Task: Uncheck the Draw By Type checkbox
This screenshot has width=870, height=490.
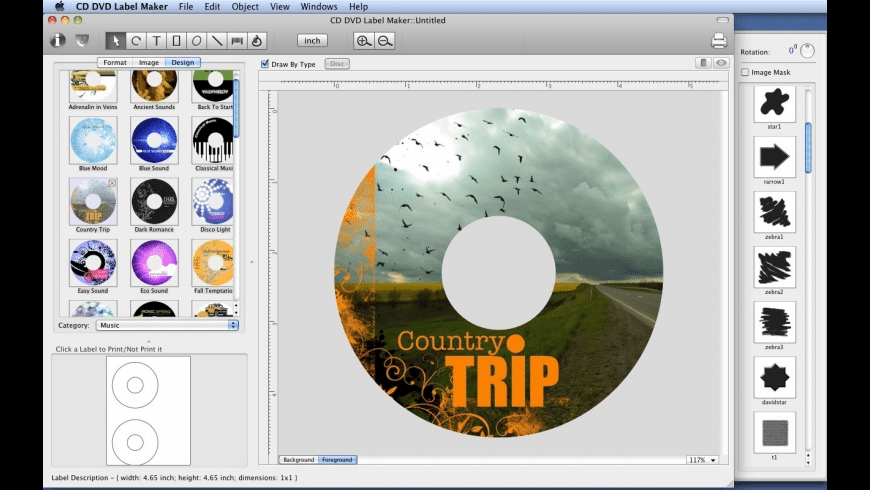Action: coord(265,64)
